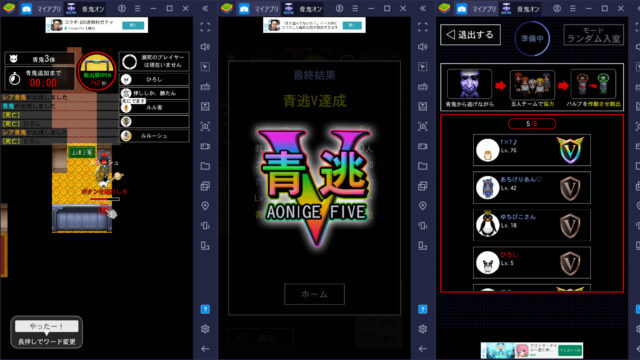Select player ルルーシュ in left game player list
Screen dimensions: 640x360
(154, 136)
